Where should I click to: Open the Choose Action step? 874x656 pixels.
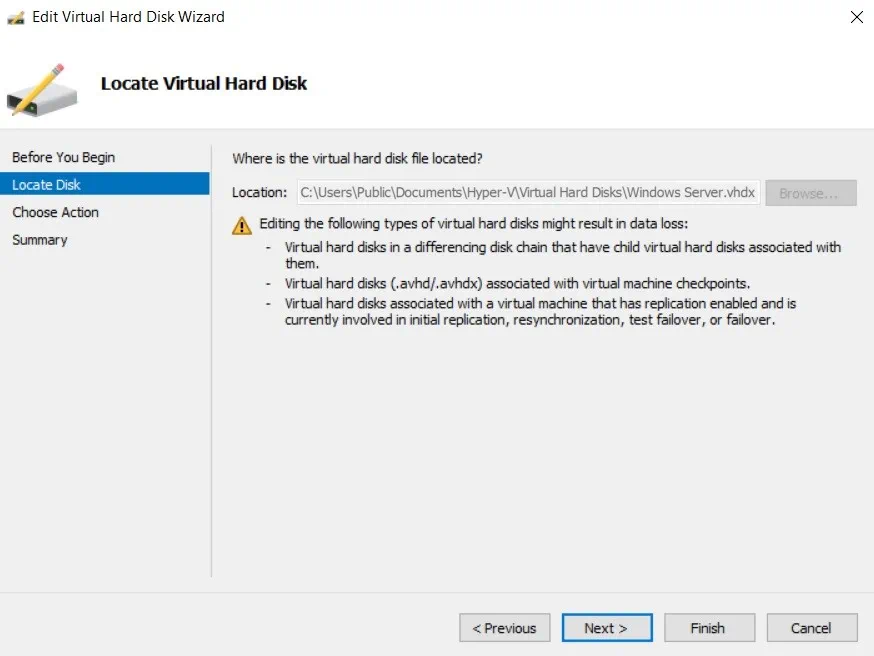(55, 212)
